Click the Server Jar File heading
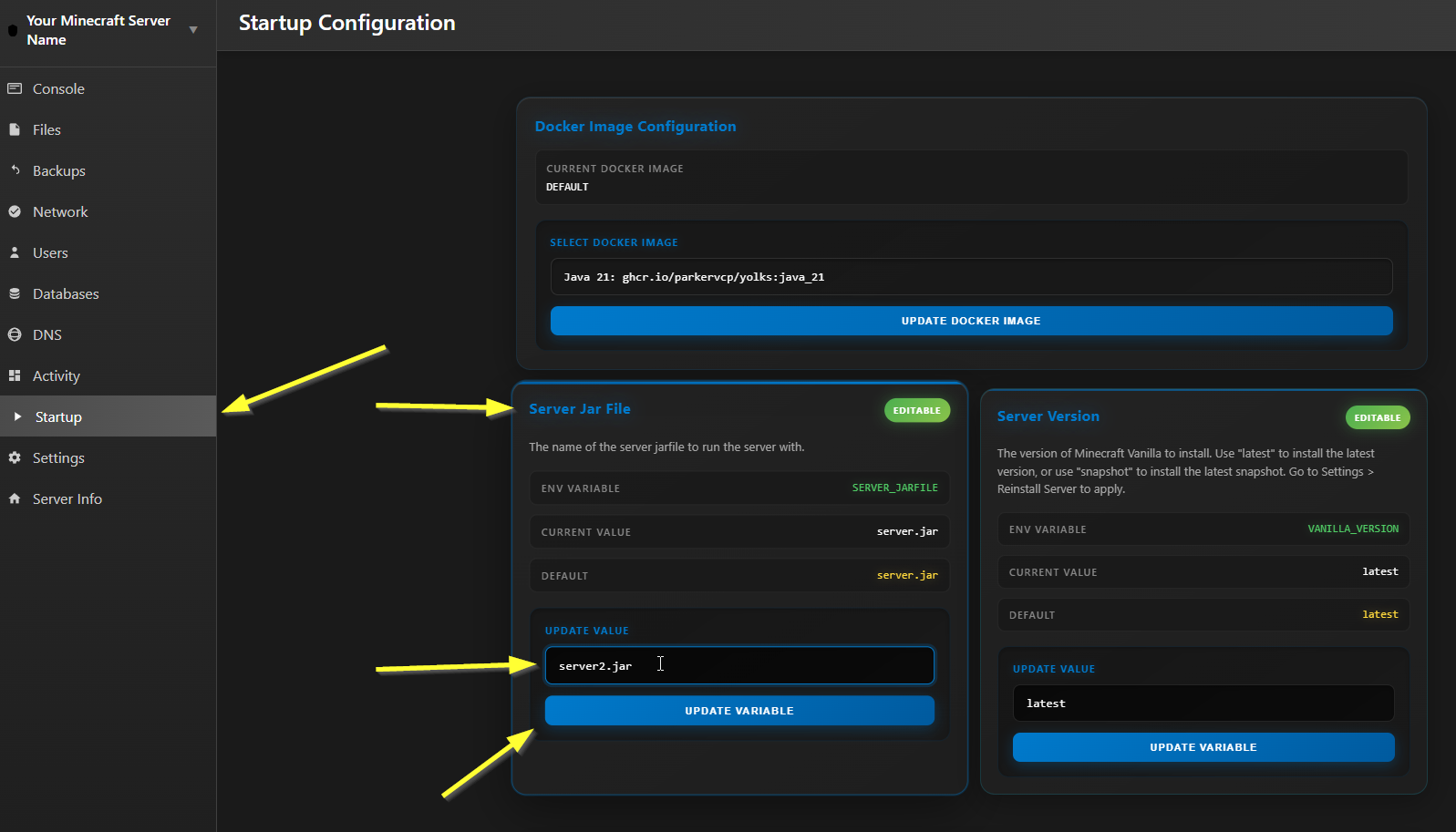The width and height of the screenshot is (1456, 832). [x=580, y=409]
